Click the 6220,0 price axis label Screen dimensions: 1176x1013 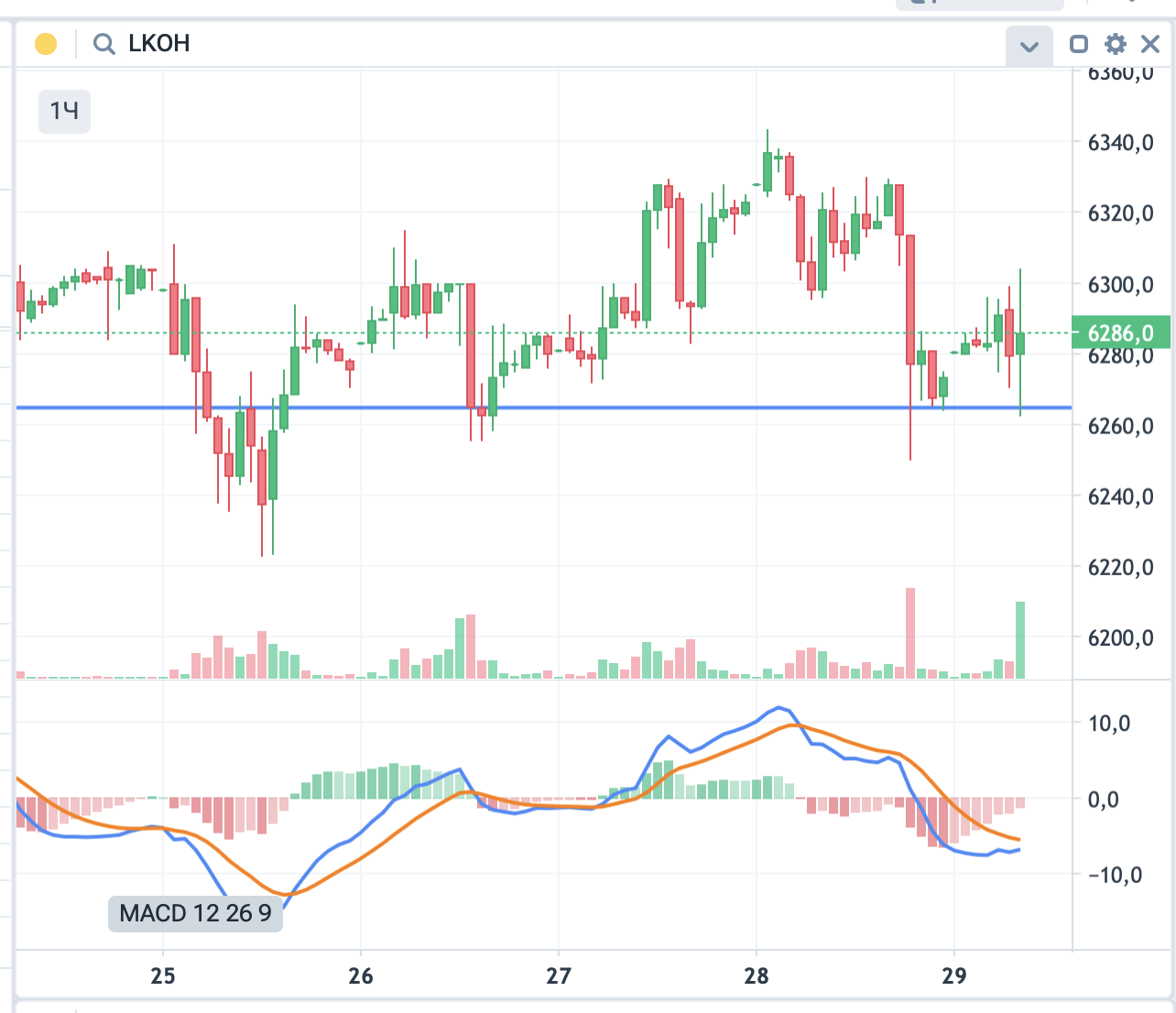pyautogui.click(x=1120, y=568)
